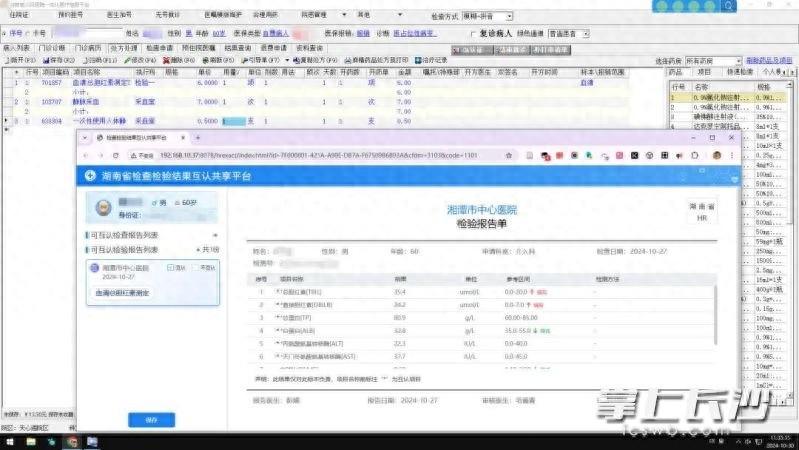
Task: Click the patient avatar in sidebar
Action: (102, 206)
